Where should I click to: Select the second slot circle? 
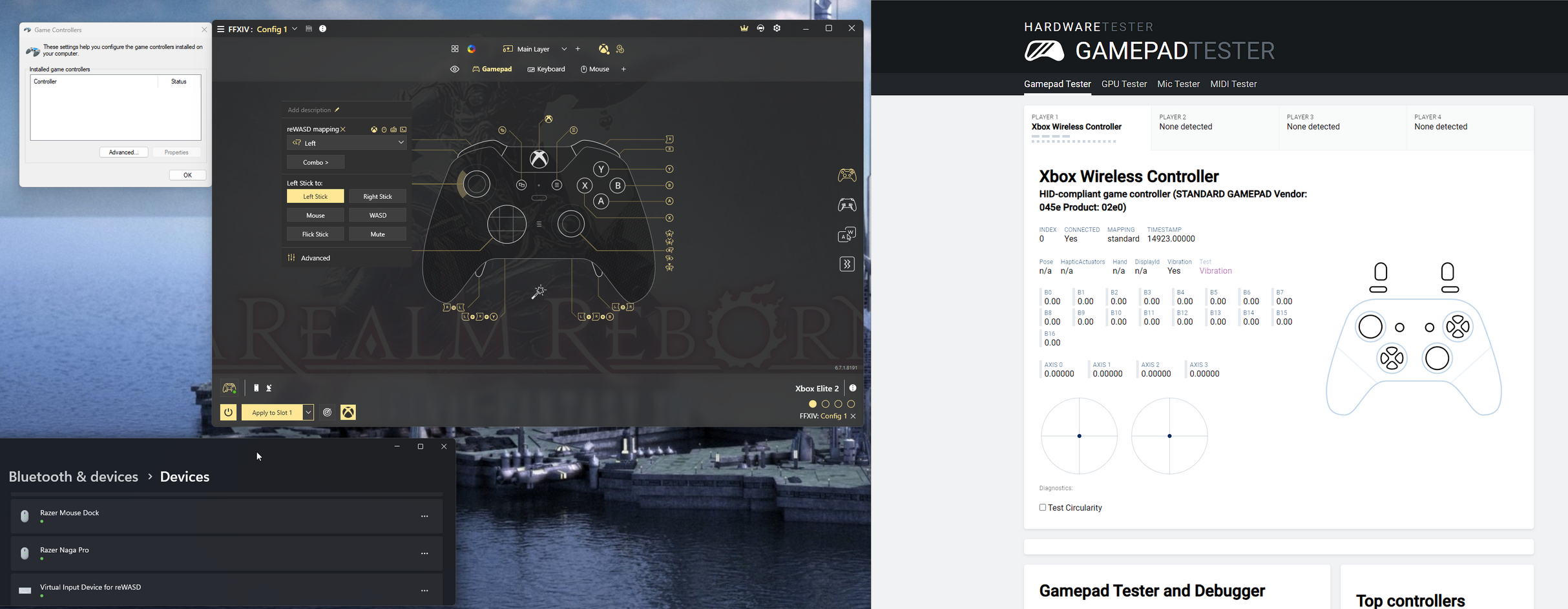[x=826, y=404]
